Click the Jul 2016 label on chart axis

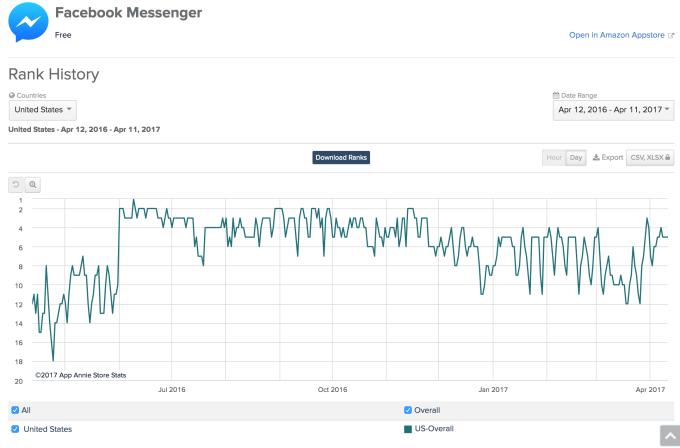(x=171, y=389)
